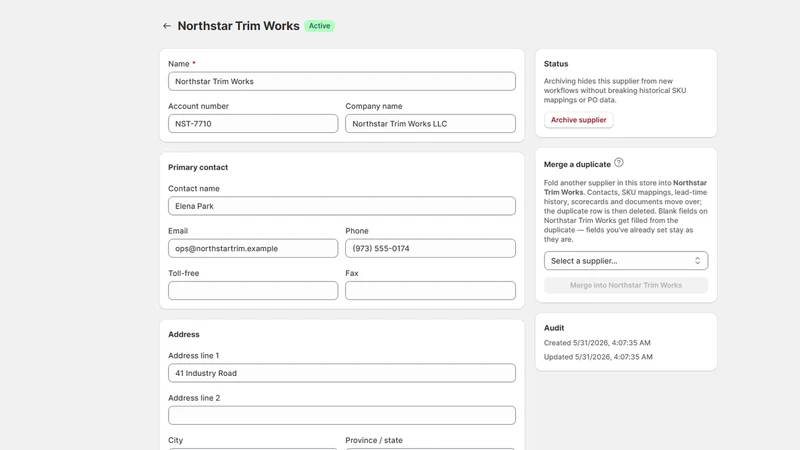The width and height of the screenshot is (800, 450).
Task: Click the Merge a duplicate heading
Action: 577,164
